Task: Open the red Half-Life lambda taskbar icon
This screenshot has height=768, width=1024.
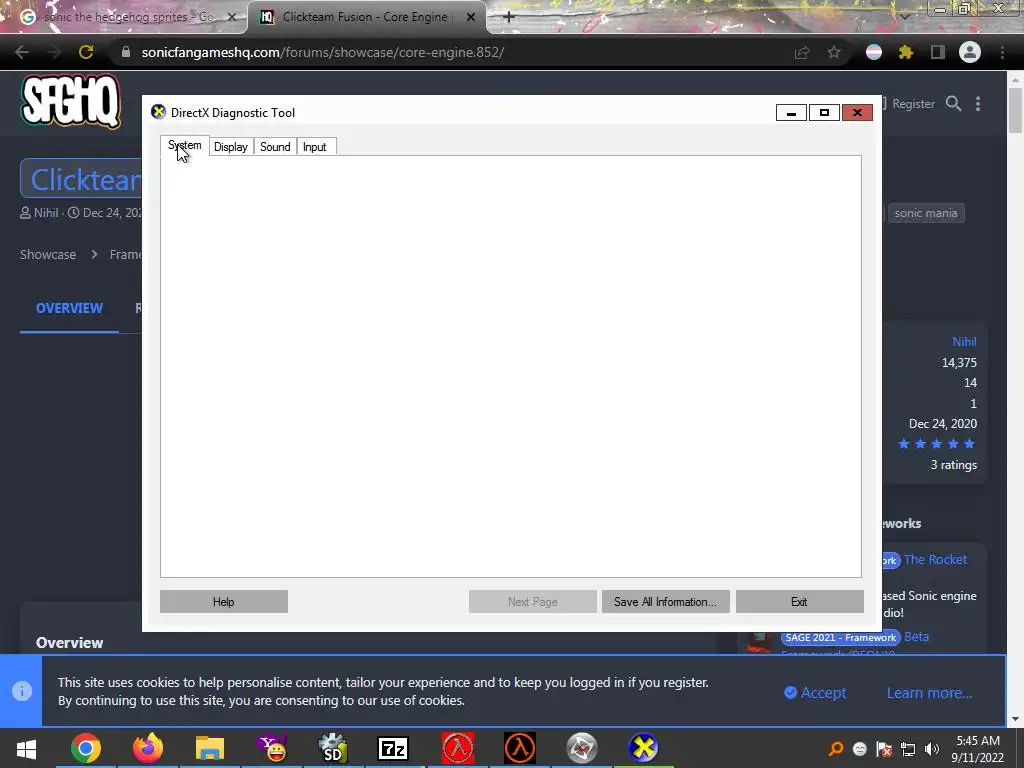Action: pyautogui.click(x=458, y=749)
